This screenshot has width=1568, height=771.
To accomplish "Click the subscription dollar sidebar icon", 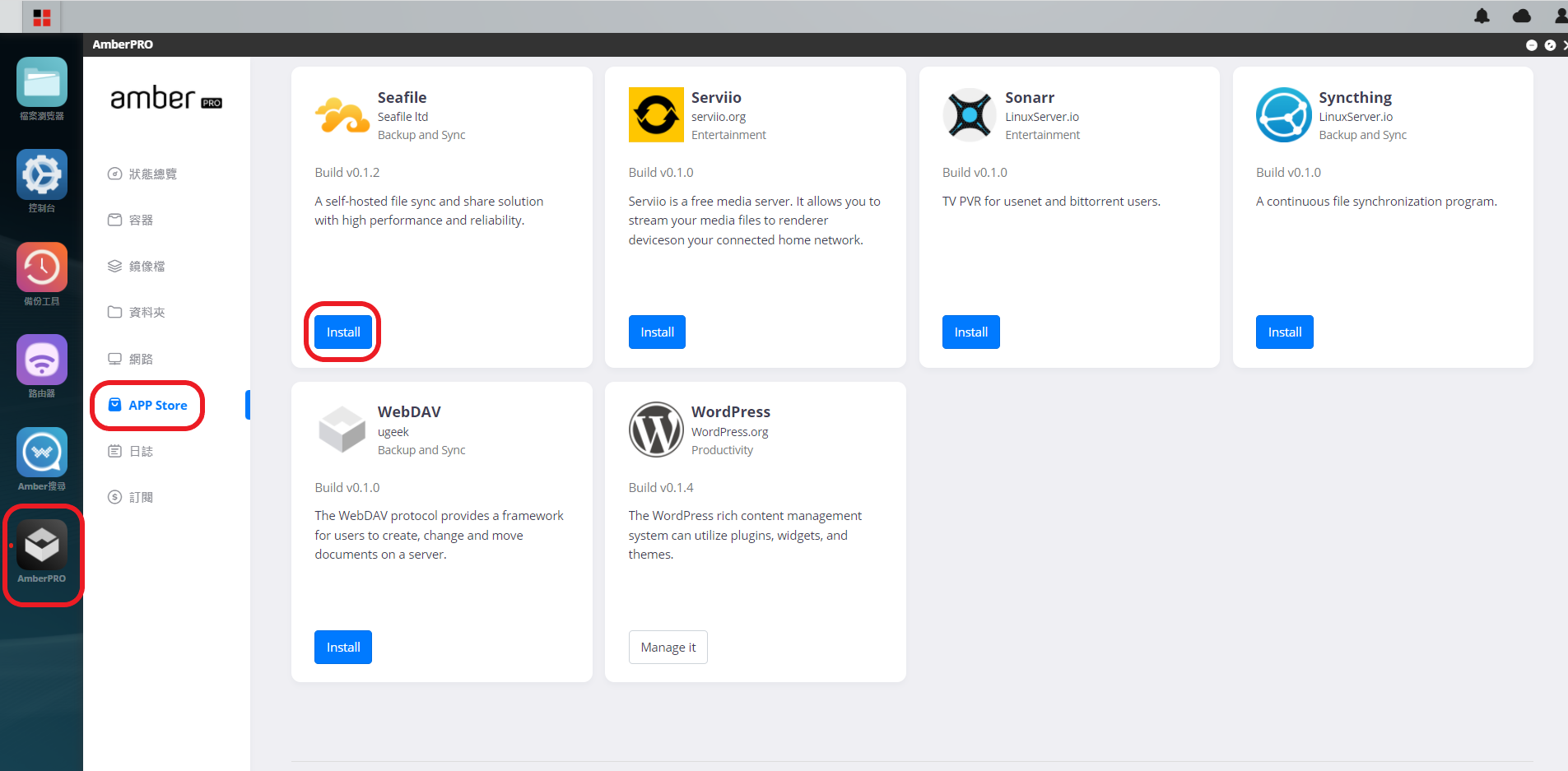I will tap(114, 497).
